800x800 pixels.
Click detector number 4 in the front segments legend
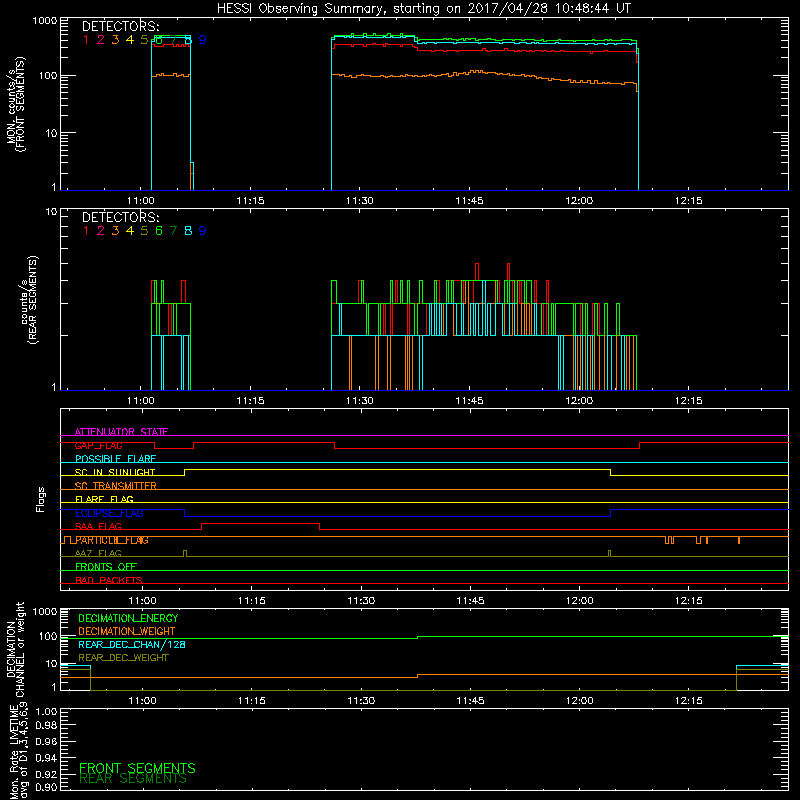click(x=130, y=40)
